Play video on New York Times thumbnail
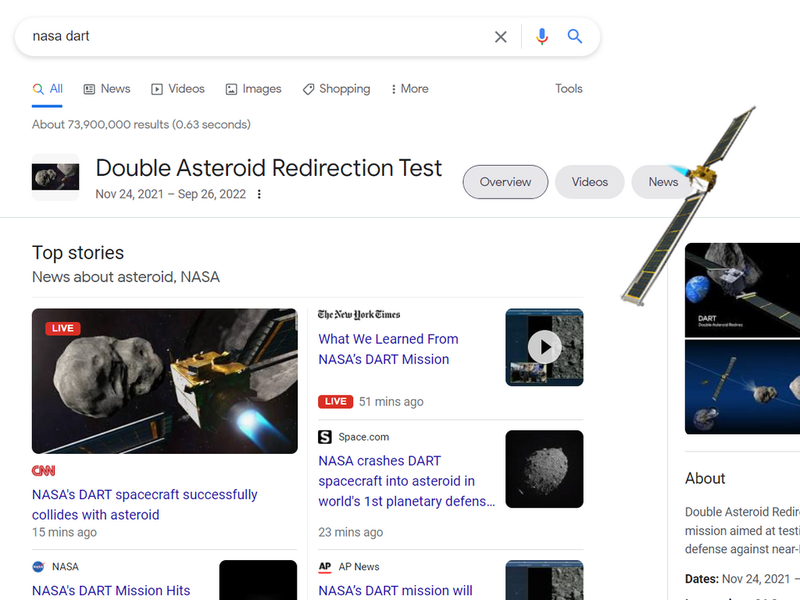The height and width of the screenshot is (600, 800). tap(544, 347)
